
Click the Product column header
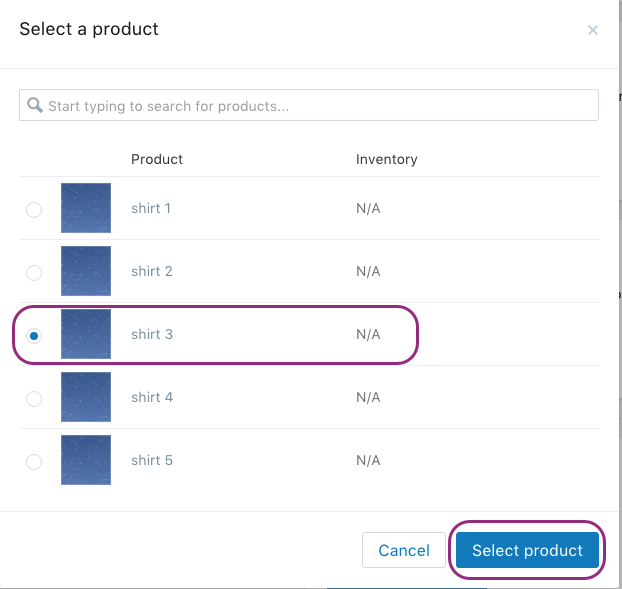click(x=157, y=159)
